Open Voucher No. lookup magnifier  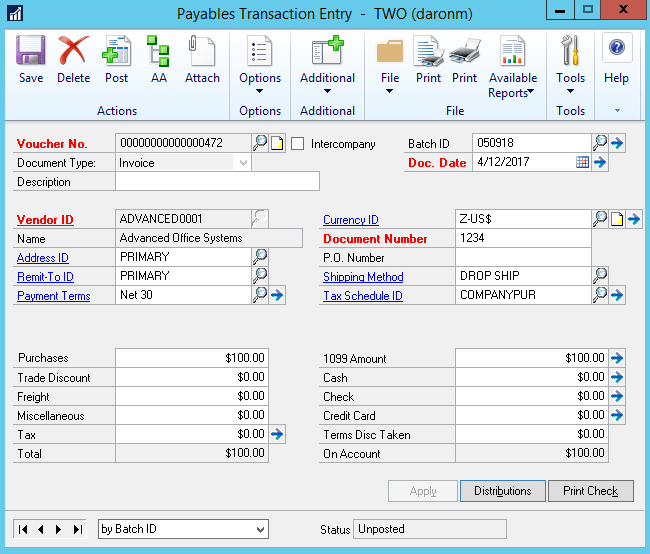[x=260, y=143]
